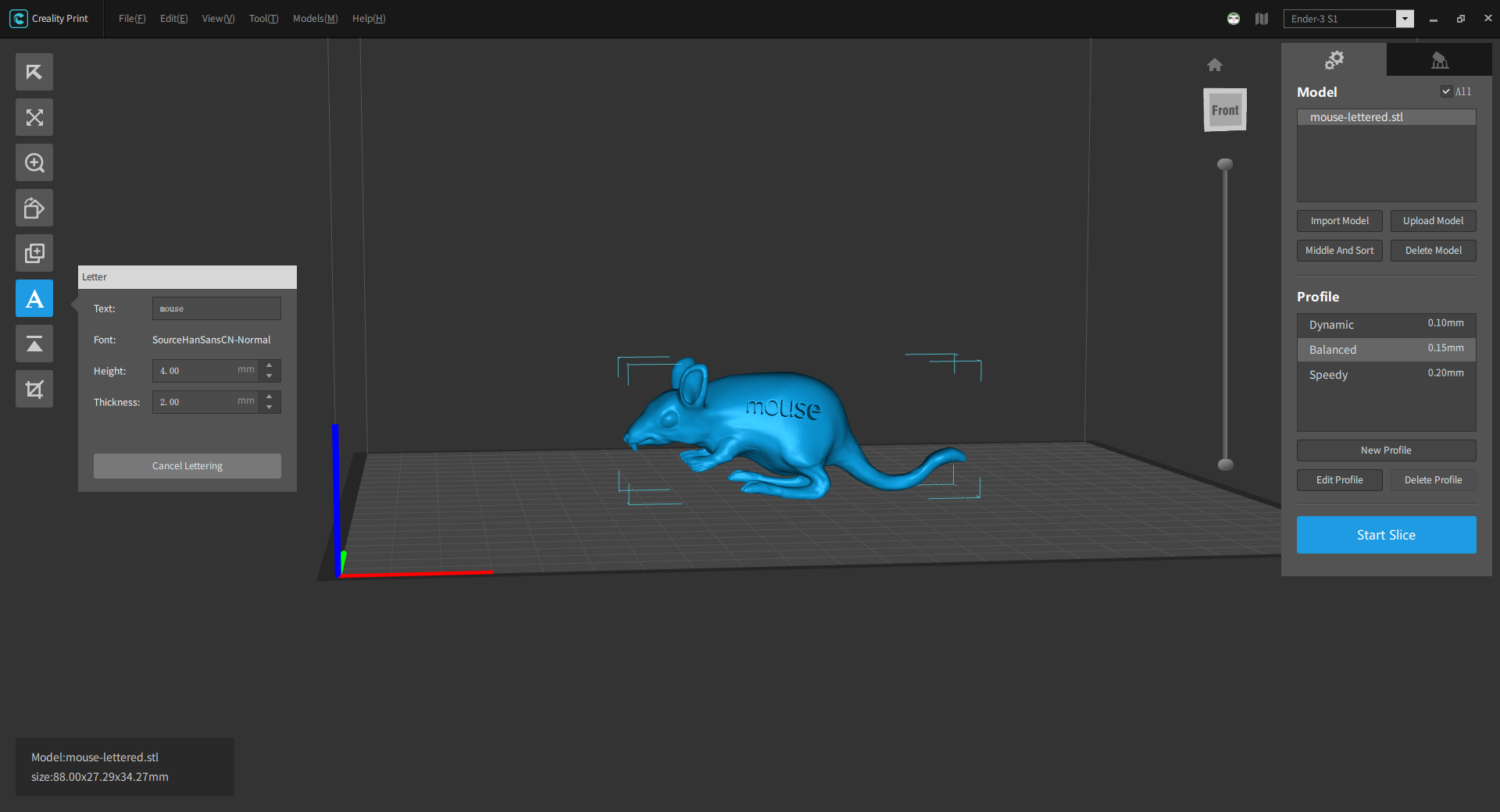Viewport: 1500px width, 812px height.
Task: Activate the Scale tool with crossed arrows
Action: pyautogui.click(x=34, y=118)
